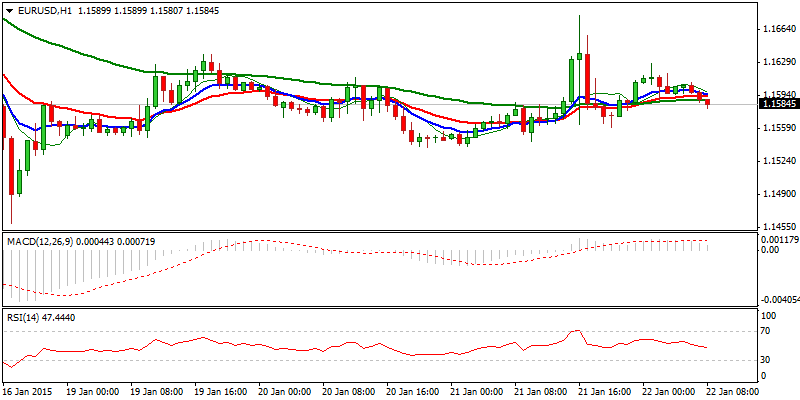Click the RSI scale value 100
This screenshot has height=400, width=800.
point(768,316)
